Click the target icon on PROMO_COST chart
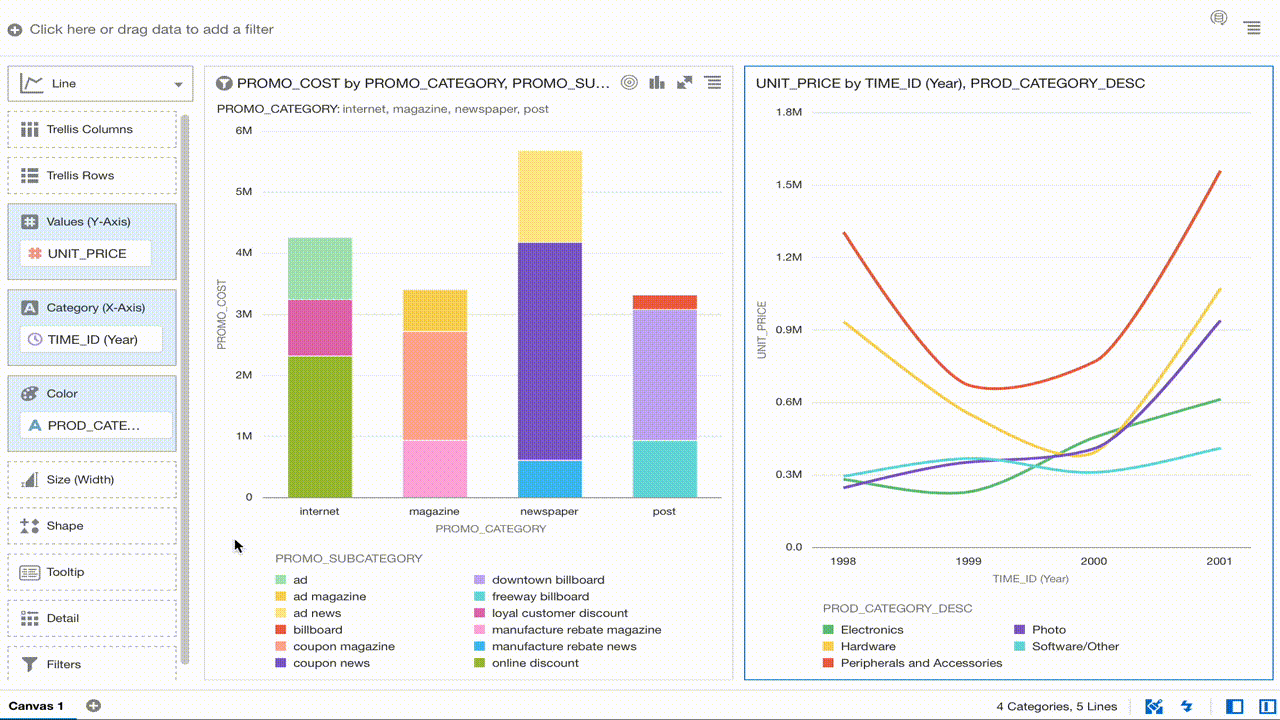The width and height of the screenshot is (1280, 720). click(x=629, y=83)
